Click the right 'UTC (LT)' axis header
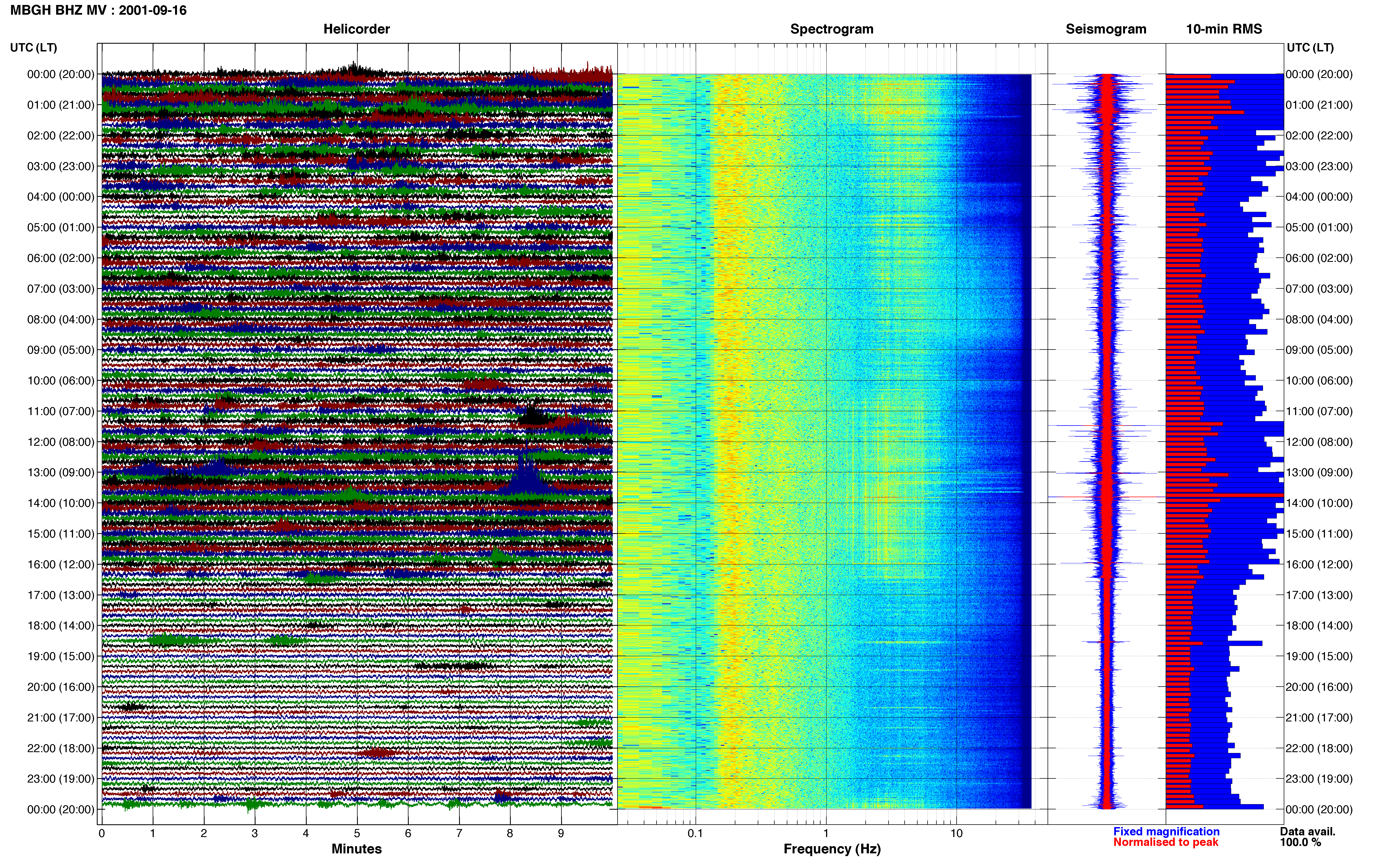Screen dimensions: 1388x868 1310,48
